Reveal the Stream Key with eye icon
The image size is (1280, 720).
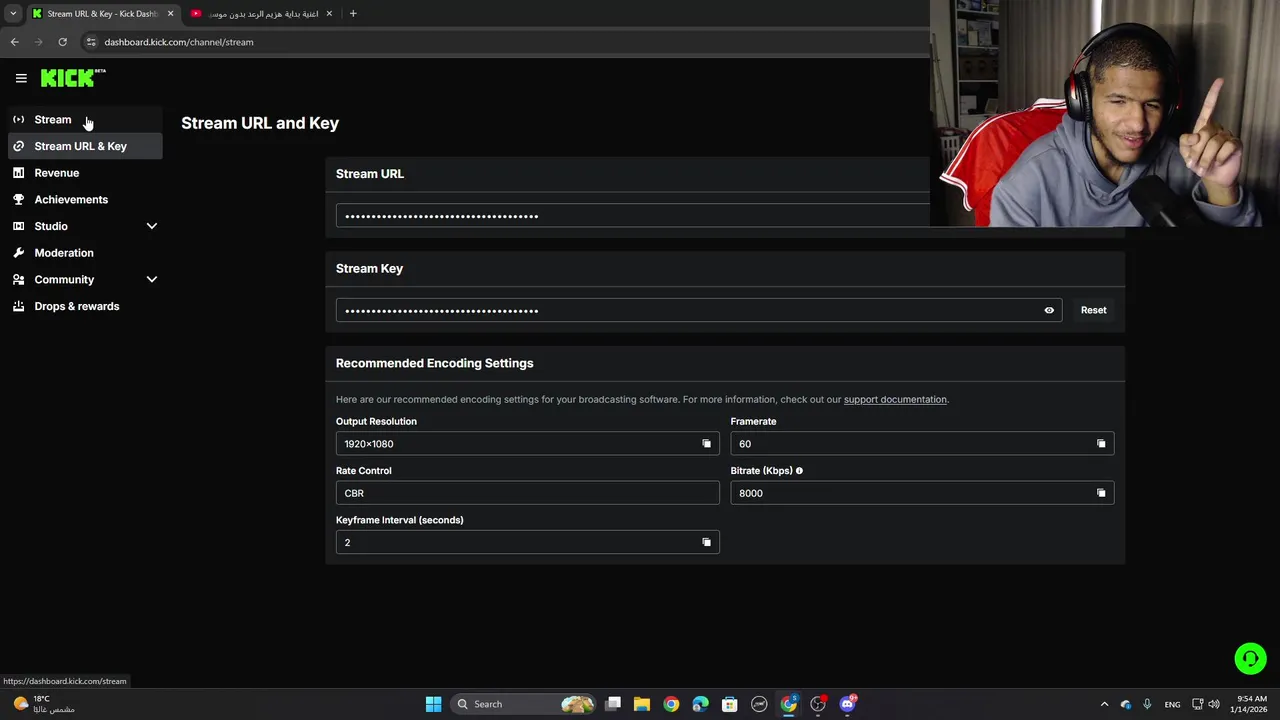(x=1049, y=310)
